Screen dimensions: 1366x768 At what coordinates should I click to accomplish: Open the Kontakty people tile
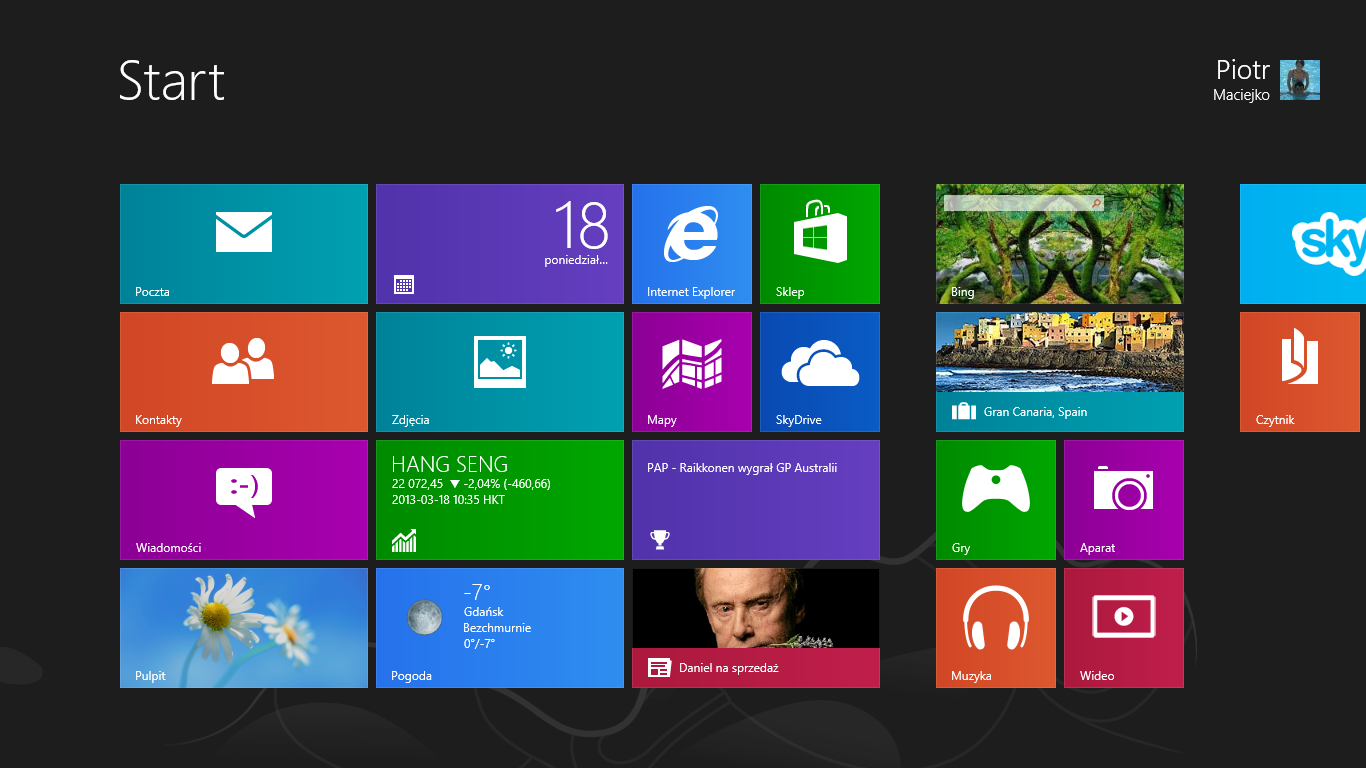[x=244, y=372]
